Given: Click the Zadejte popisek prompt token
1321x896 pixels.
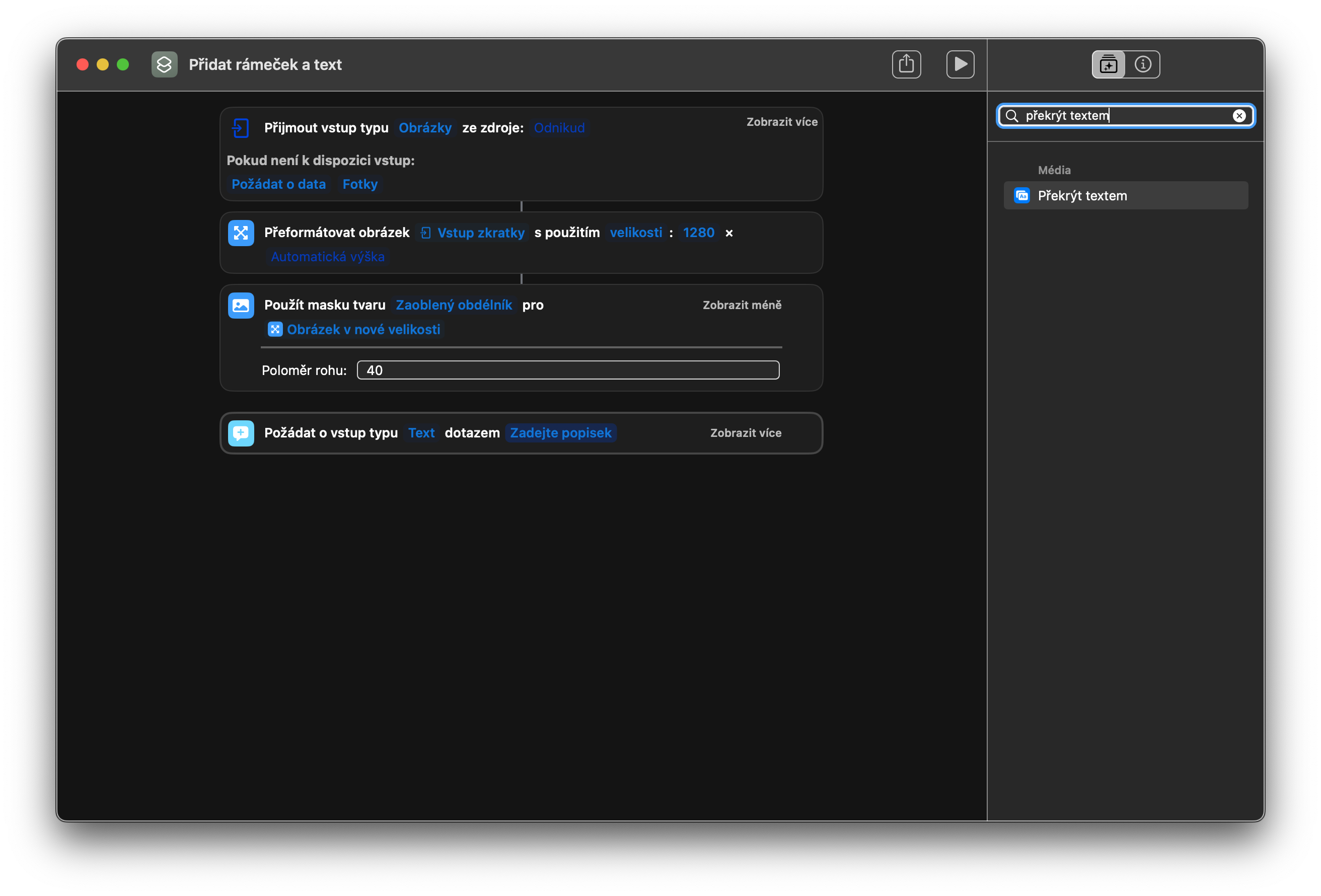Looking at the screenshot, I should [560, 433].
